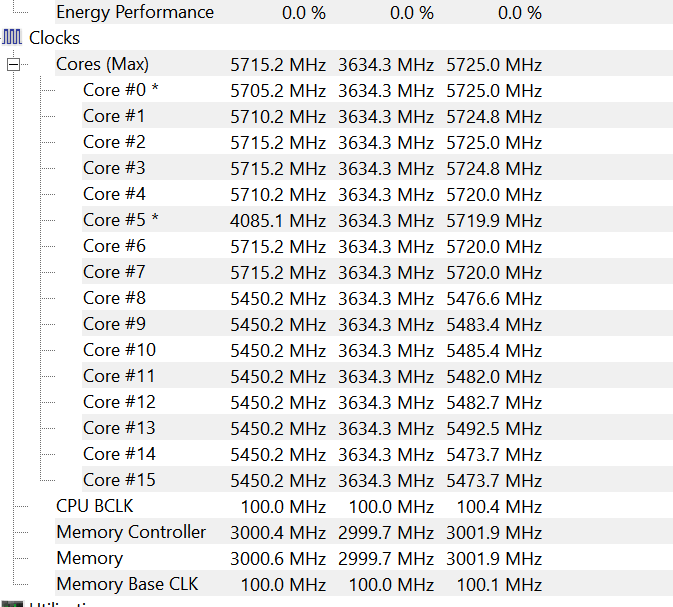Click CPU BCLK's 100.4 MHz max value
The width and height of the screenshot is (673, 607).
coord(499,506)
